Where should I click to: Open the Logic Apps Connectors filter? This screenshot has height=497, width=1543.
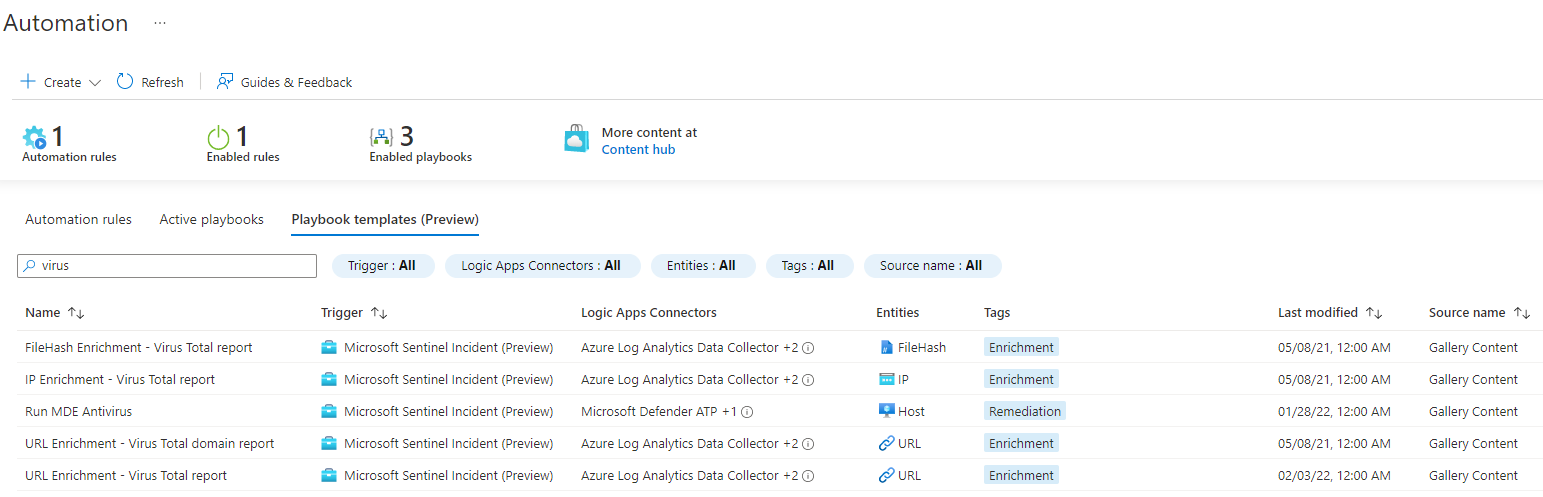click(x=540, y=266)
